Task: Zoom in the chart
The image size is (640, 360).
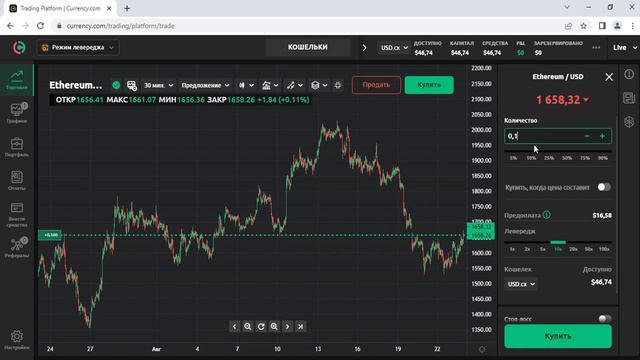Action: coord(274,327)
